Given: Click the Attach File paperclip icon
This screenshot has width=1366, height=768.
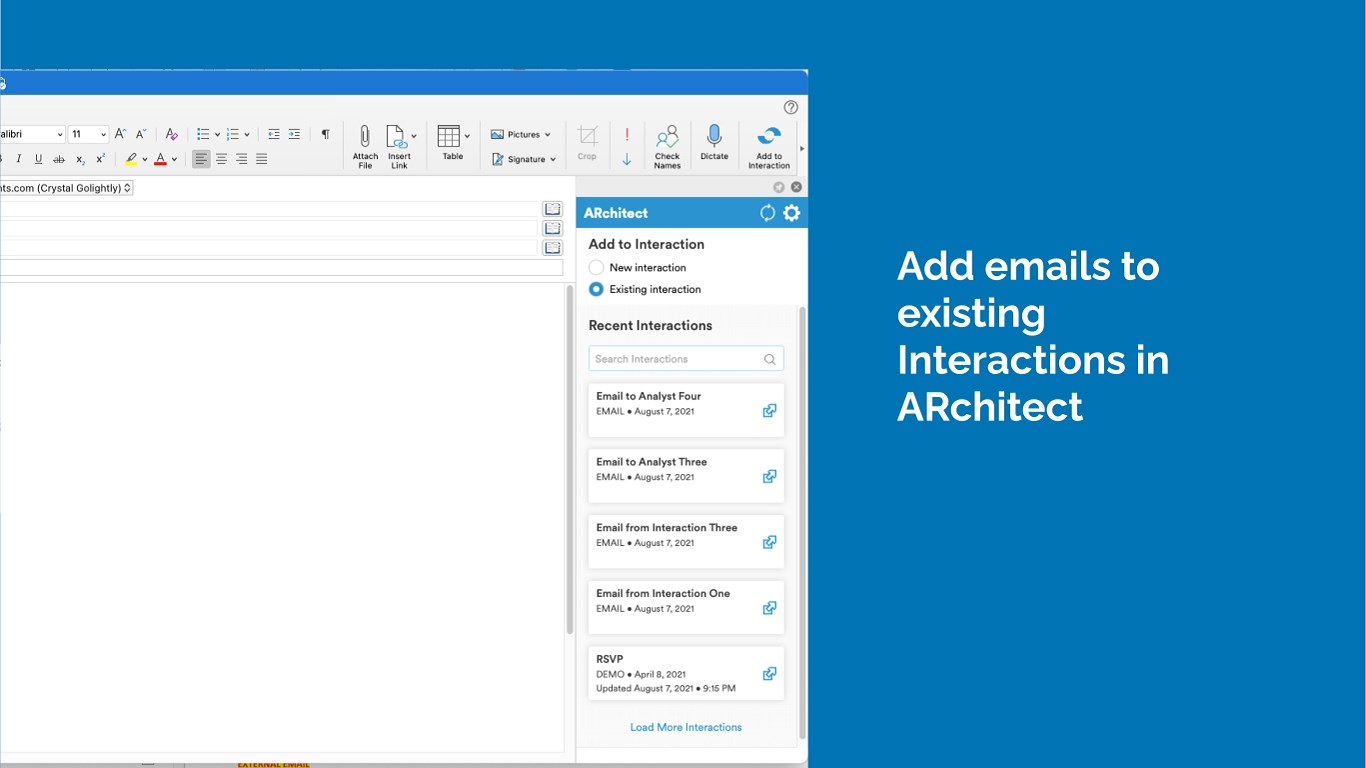Looking at the screenshot, I should 365,137.
